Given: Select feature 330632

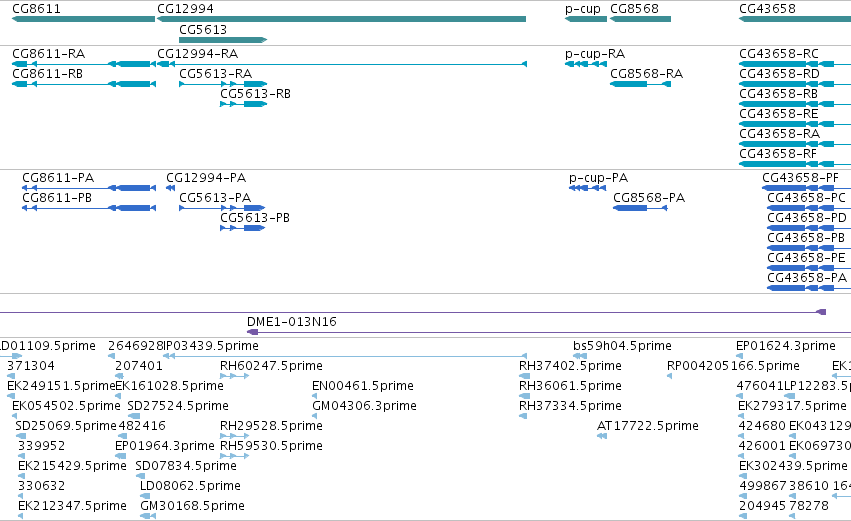Looking at the screenshot, I should click(x=21, y=497).
